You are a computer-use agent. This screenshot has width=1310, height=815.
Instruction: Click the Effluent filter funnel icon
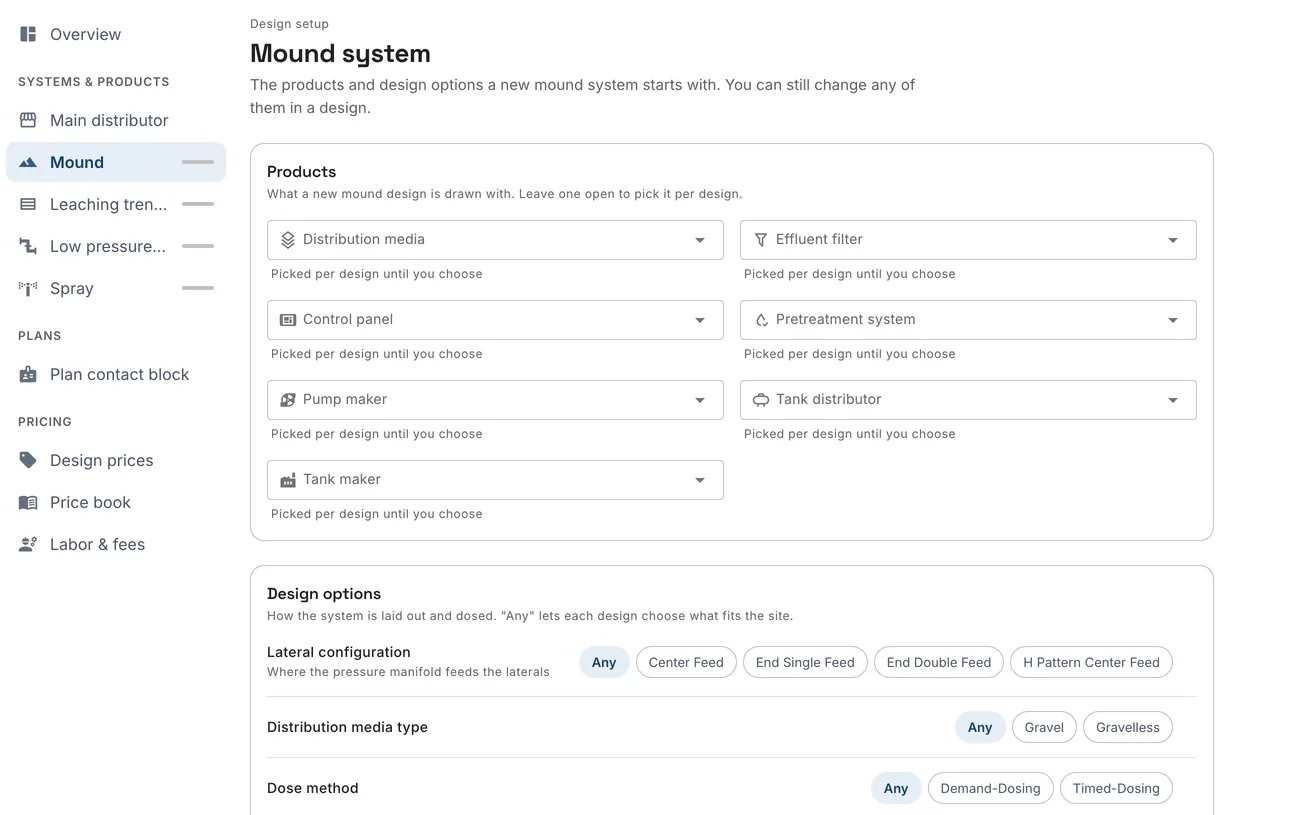[x=761, y=240]
